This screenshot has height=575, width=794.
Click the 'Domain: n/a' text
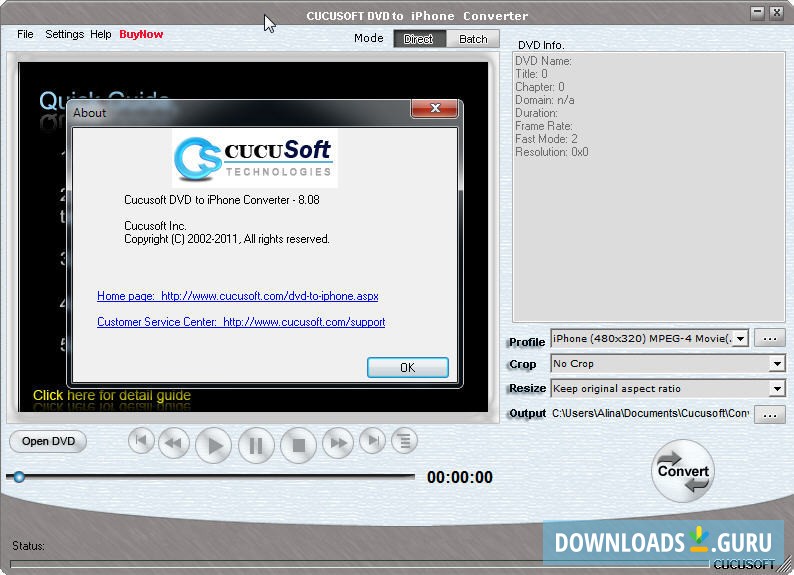tap(545, 100)
